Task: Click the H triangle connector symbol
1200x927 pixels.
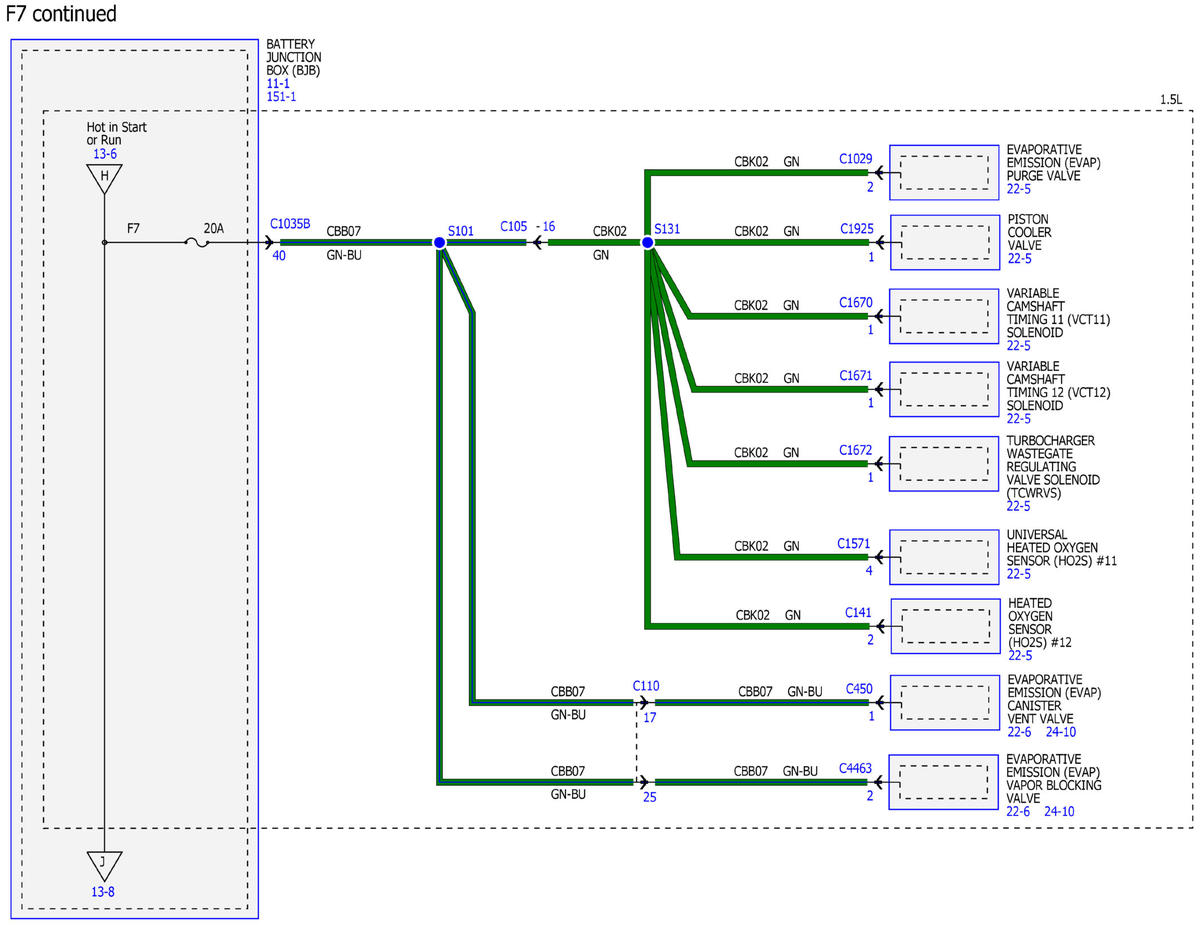Action: click(x=104, y=177)
